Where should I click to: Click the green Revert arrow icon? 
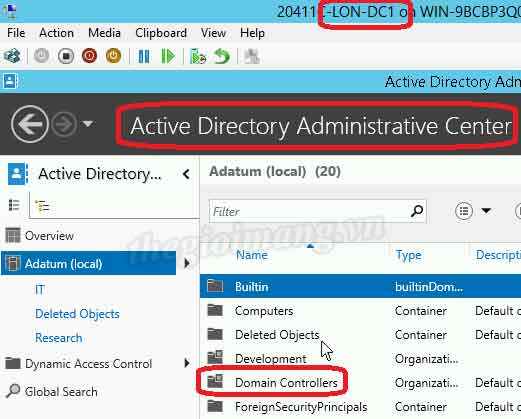click(x=222, y=56)
